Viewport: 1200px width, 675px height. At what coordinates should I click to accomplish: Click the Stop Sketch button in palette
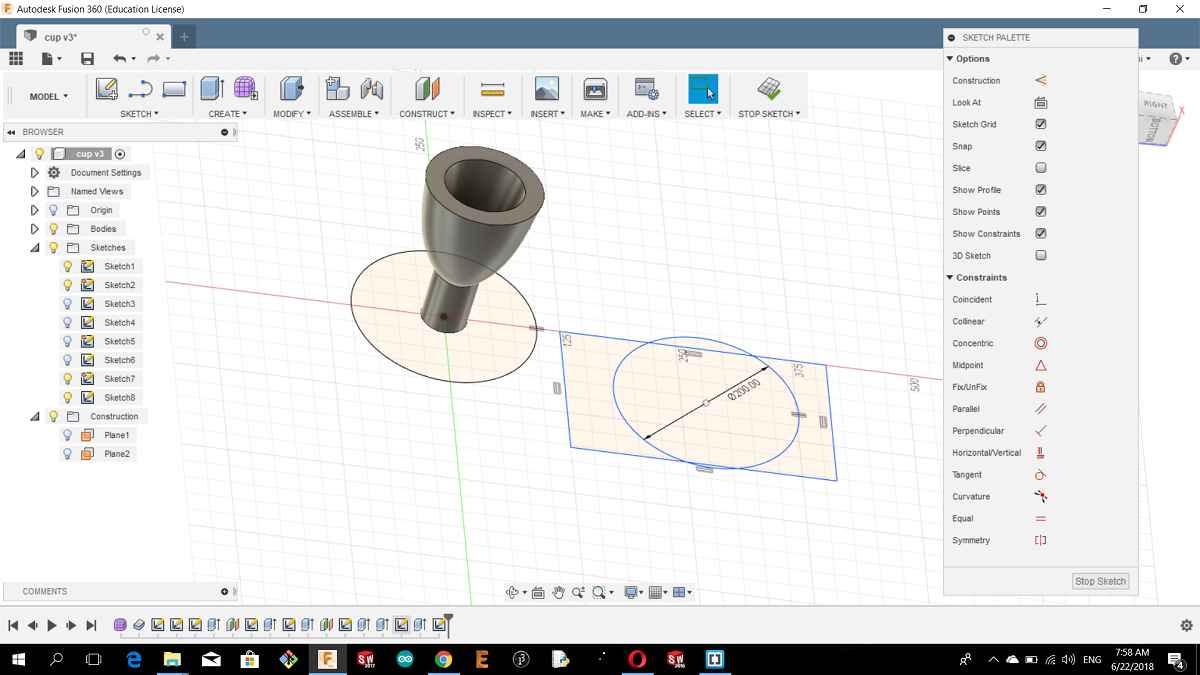1100,581
